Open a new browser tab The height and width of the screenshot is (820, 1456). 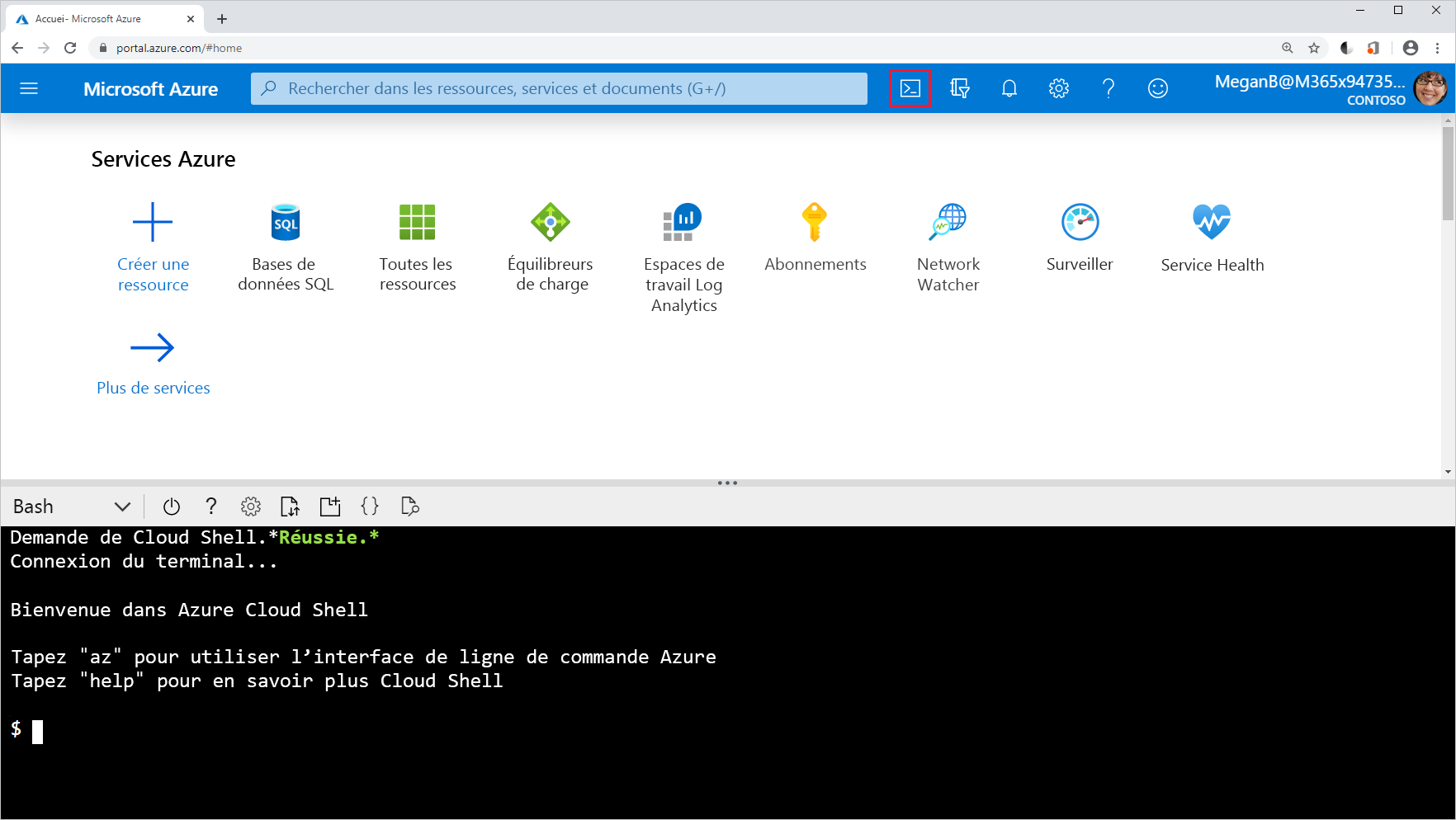click(222, 19)
